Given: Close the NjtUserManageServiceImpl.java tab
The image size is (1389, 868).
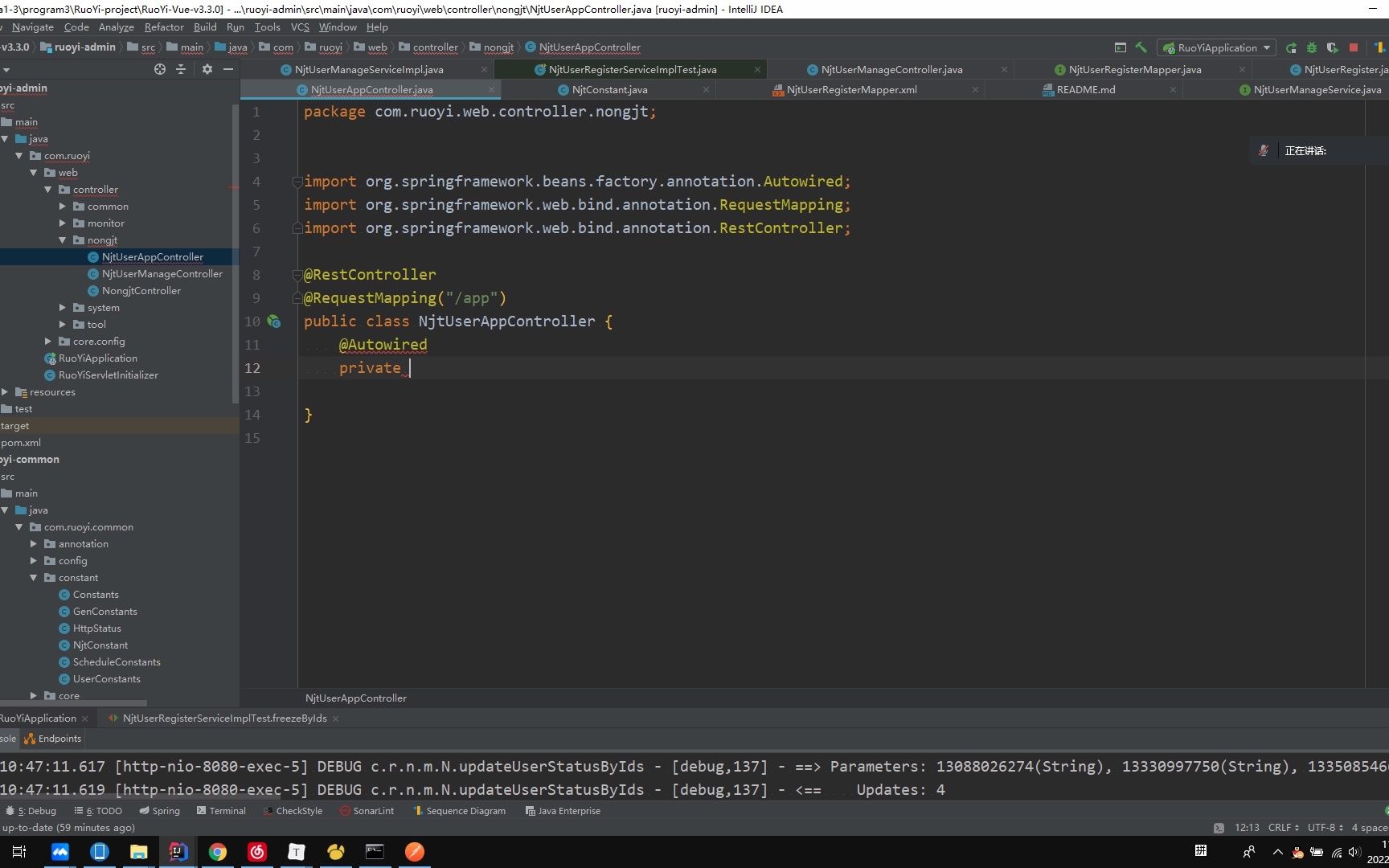Looking at the screenshot, I should tap(484, 70).
